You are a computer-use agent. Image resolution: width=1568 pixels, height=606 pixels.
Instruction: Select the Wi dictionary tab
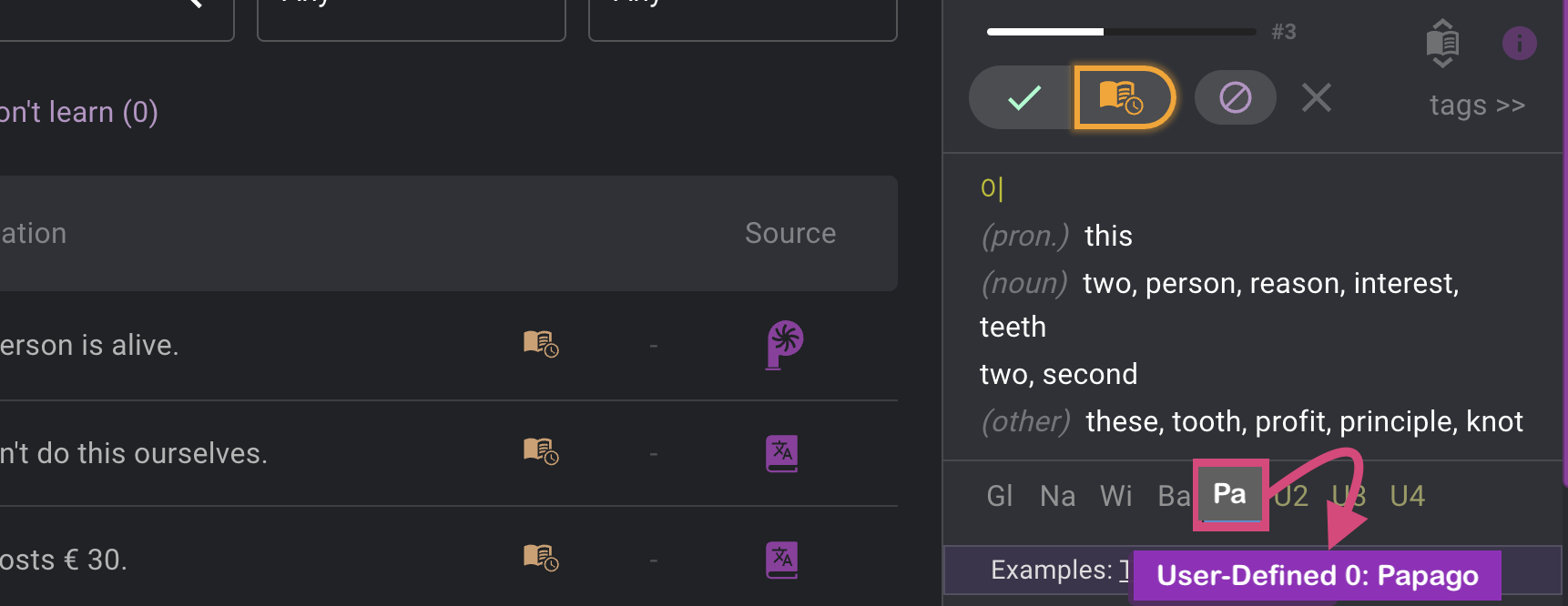tap(1115, 496)
